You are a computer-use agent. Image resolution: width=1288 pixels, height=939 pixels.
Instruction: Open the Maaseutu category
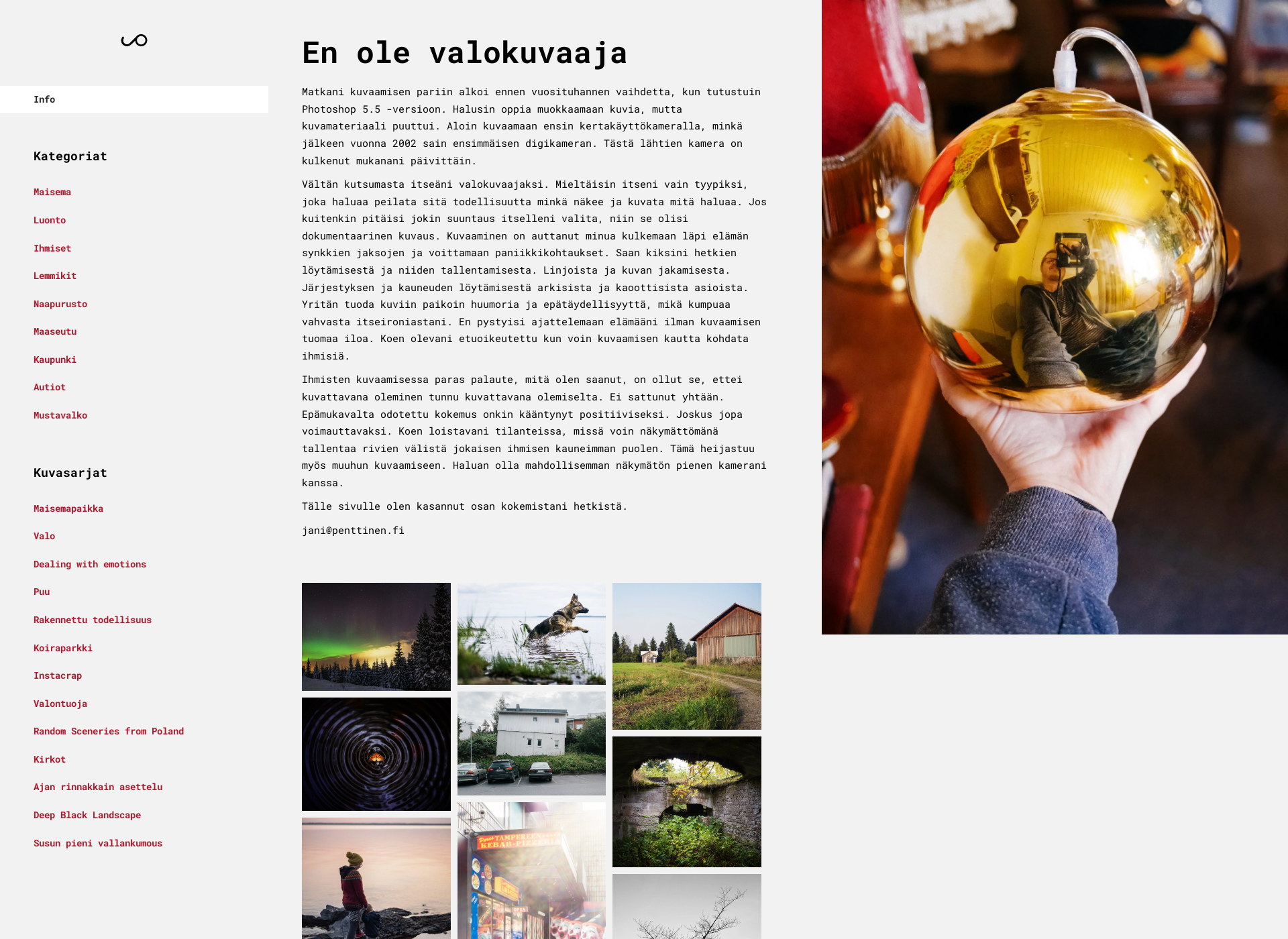tap(55, 331)
